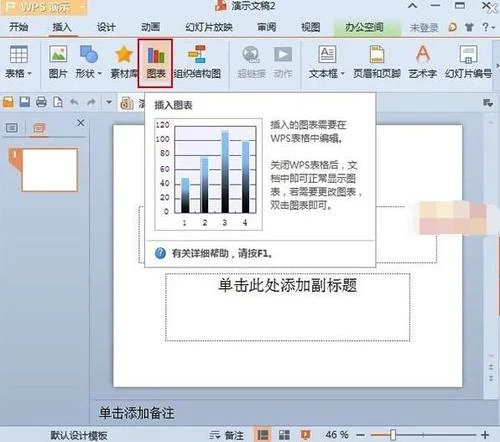Switch to slide thumbnails tab in side panel
The height and width of the screenshot is (442, 500).
(x=38, y=128)
